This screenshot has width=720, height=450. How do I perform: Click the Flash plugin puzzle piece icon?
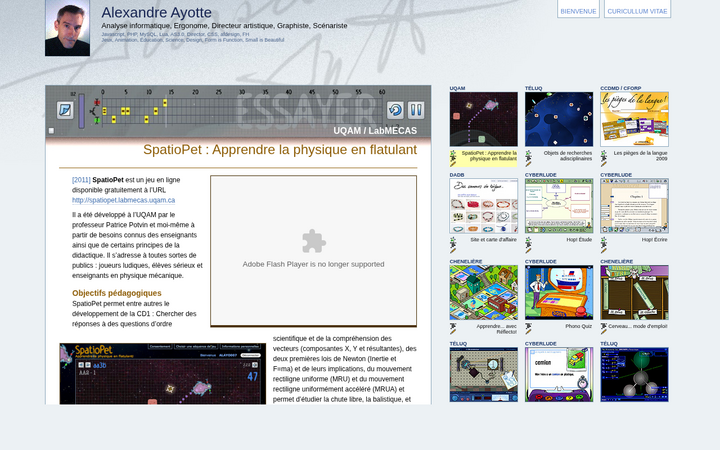314,241
